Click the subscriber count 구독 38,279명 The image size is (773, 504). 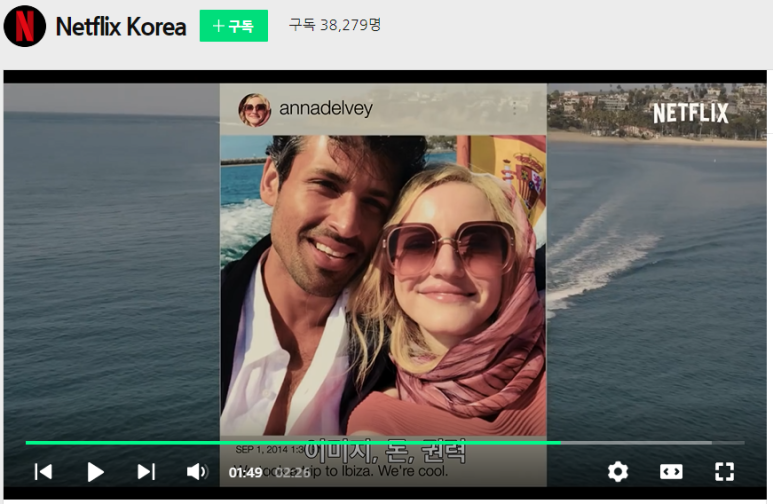click(335, 25)
